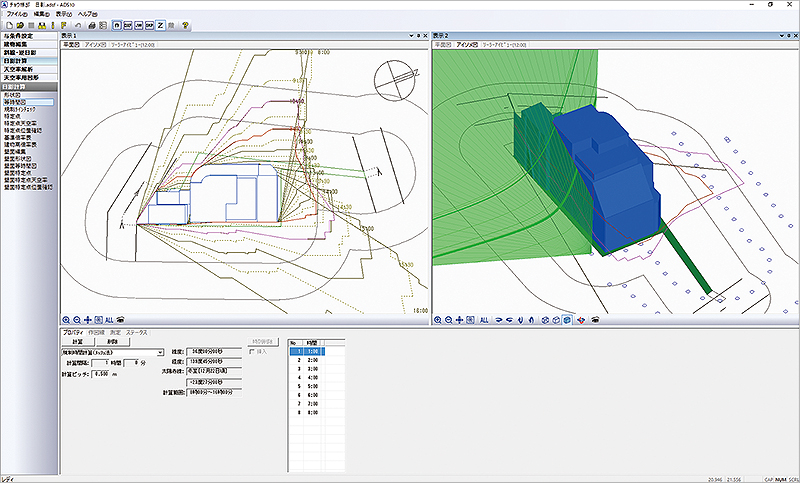
Task: Toggle the Z button in the toolbar
Action: point(160,25)
